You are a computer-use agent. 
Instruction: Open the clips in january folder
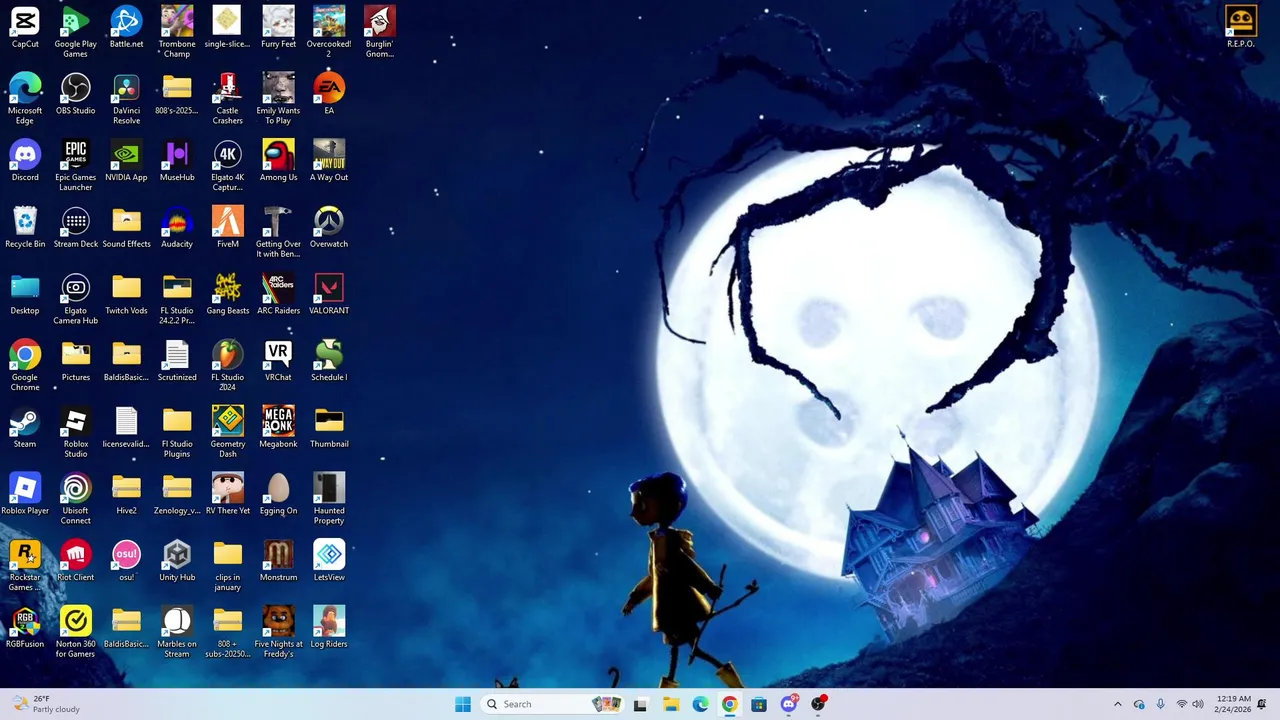227,567
